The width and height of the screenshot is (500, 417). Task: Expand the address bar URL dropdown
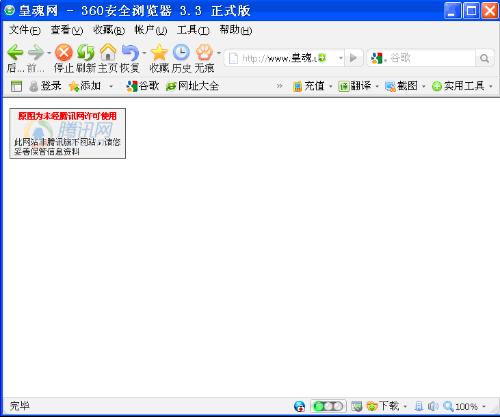(340, 58)
